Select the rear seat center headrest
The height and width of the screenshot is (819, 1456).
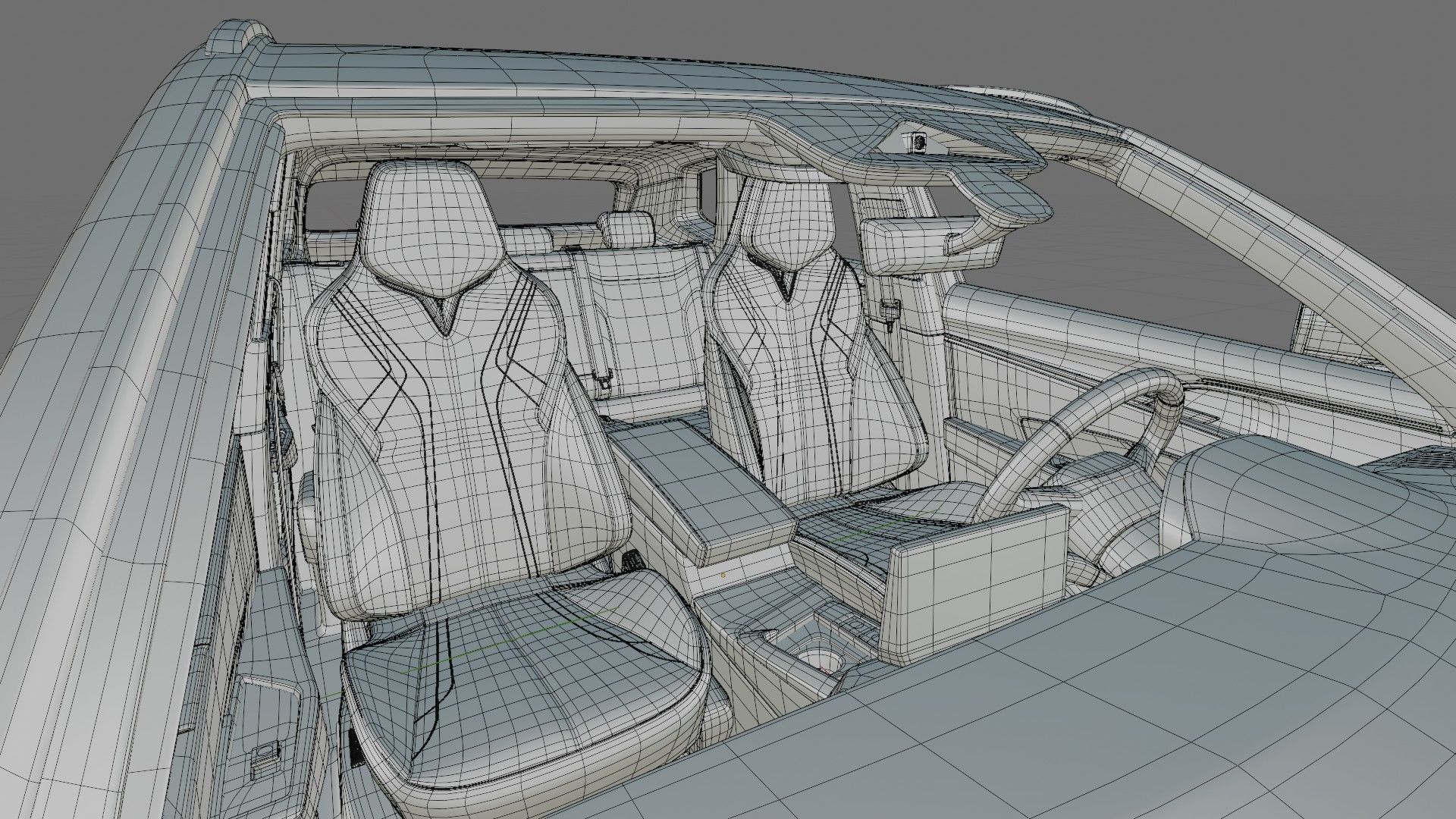[x=626, y=229]
